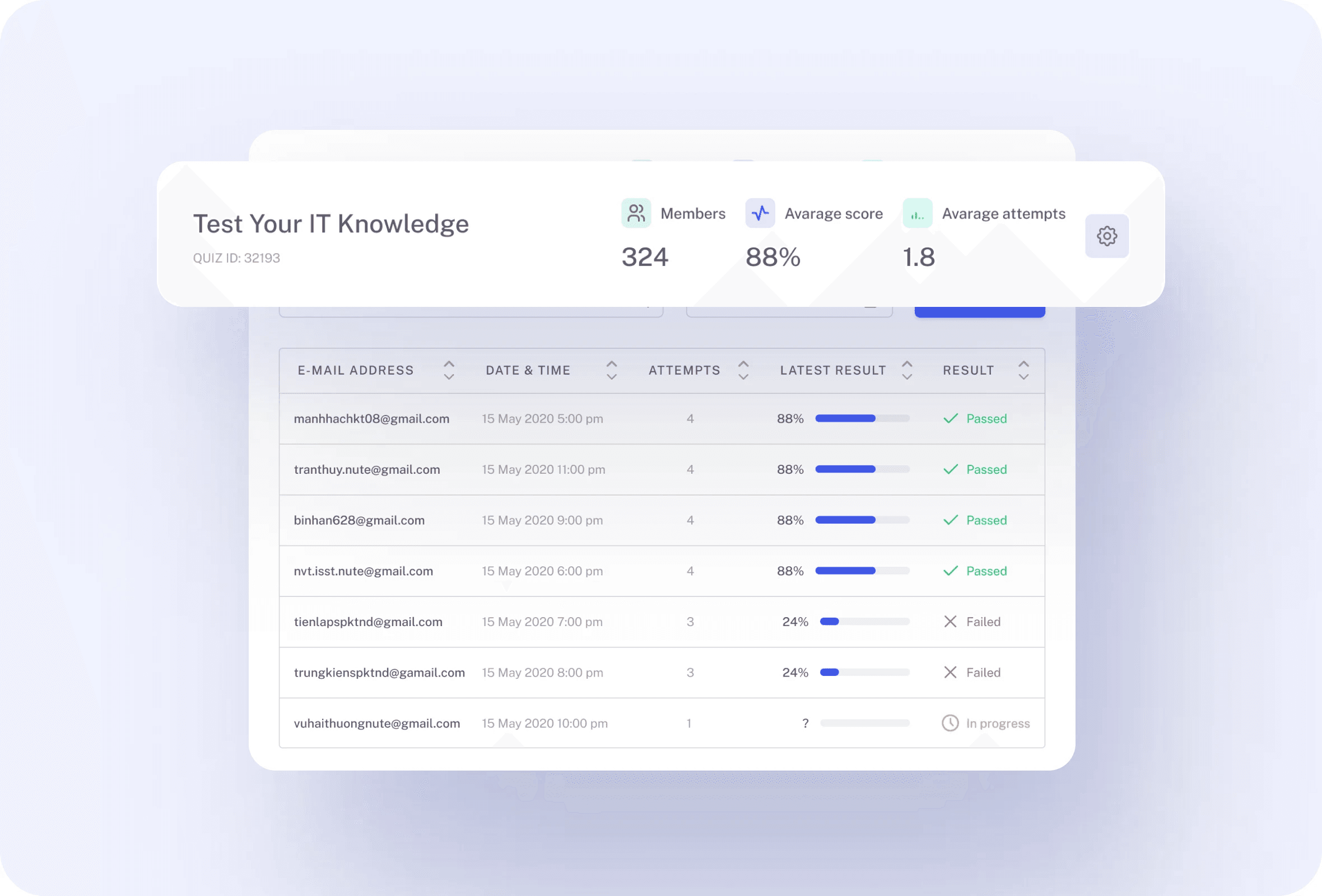Click the 15 May 2020 9:00 pm date

point(542,520)
